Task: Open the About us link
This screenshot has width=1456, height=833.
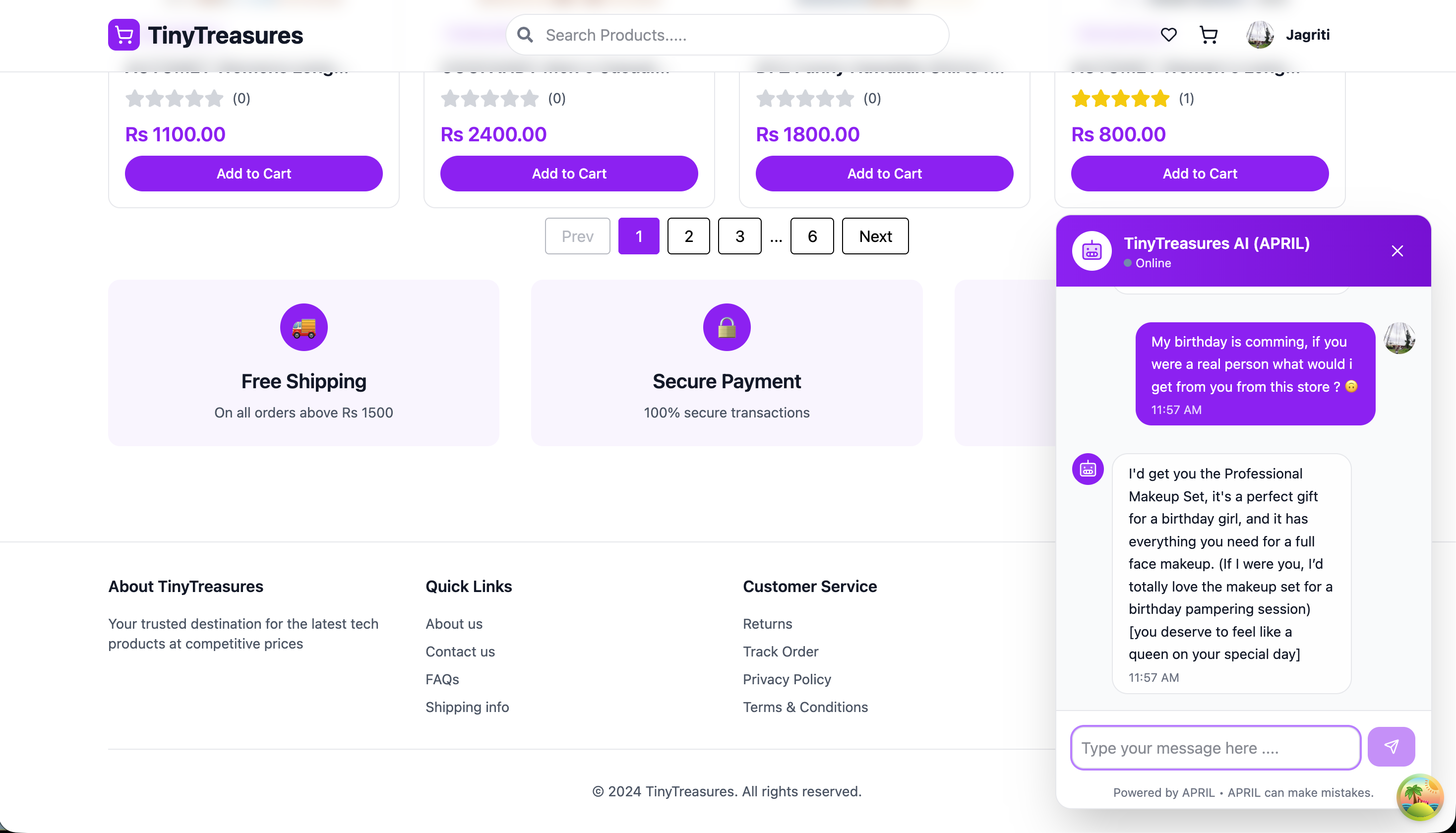Action: 454,624
